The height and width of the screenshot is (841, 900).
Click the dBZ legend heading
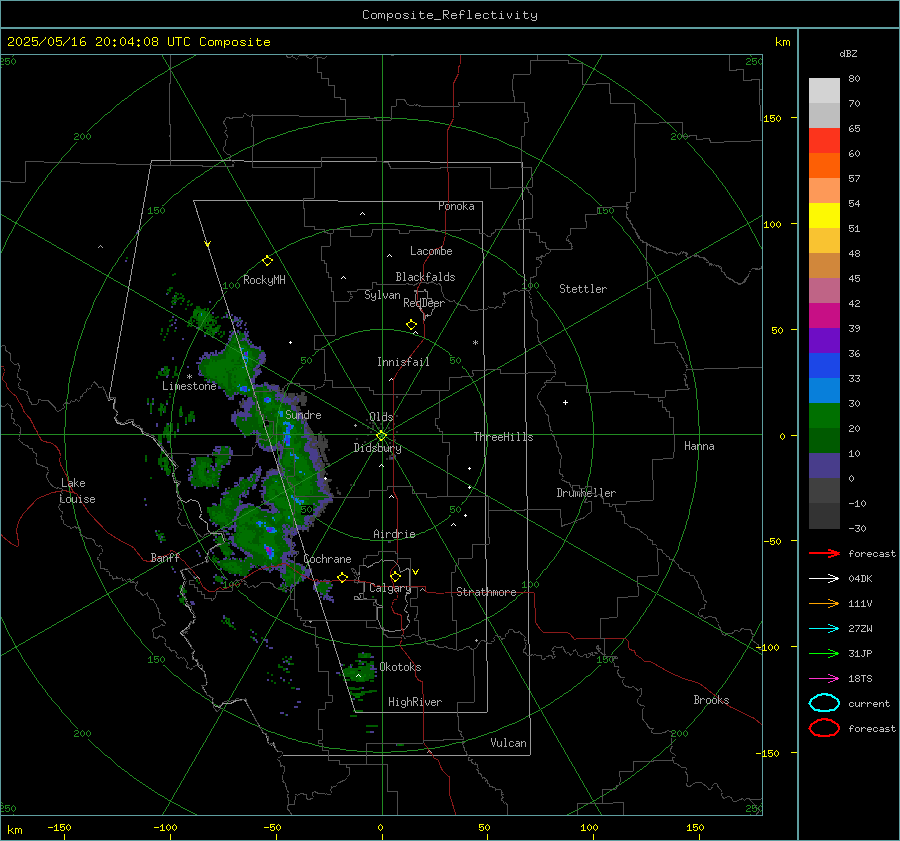click(848, 54)
